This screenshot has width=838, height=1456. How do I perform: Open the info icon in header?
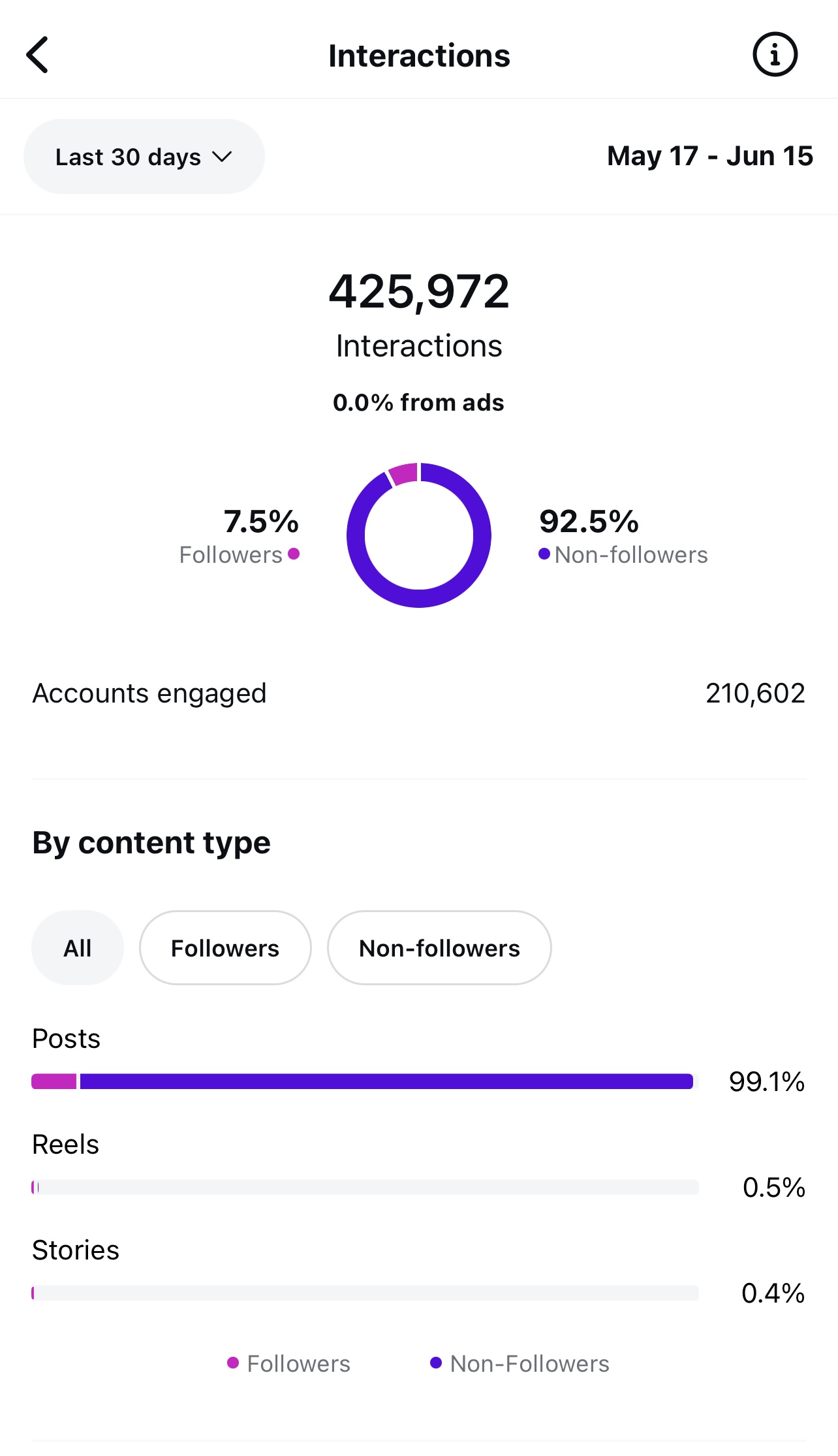pos(775,55)
